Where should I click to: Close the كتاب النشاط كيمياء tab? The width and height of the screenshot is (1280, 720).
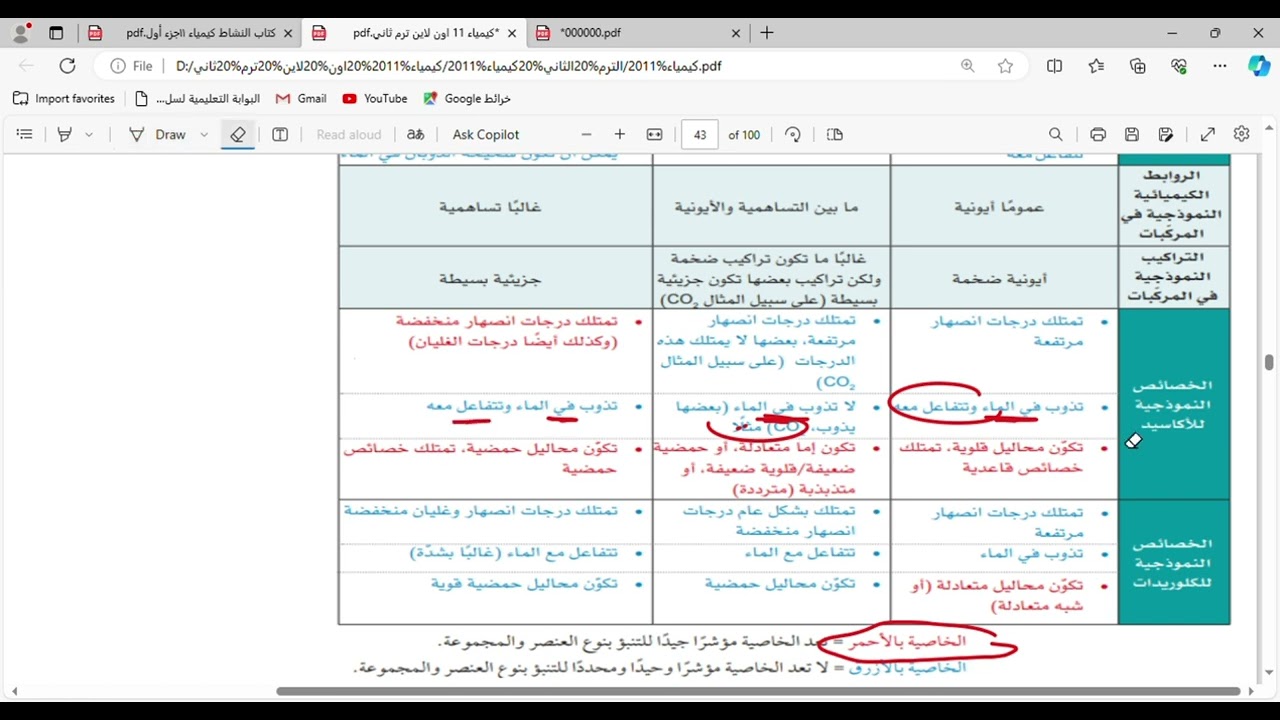pos(288,33)
